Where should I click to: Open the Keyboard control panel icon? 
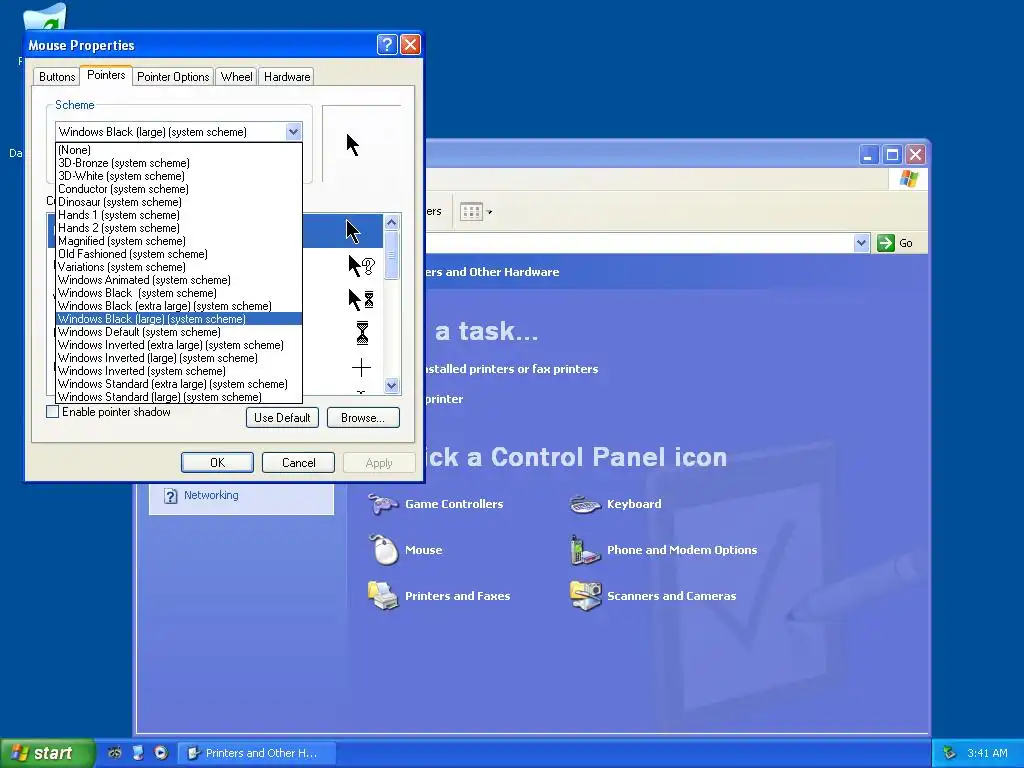(x=585, y=504)
